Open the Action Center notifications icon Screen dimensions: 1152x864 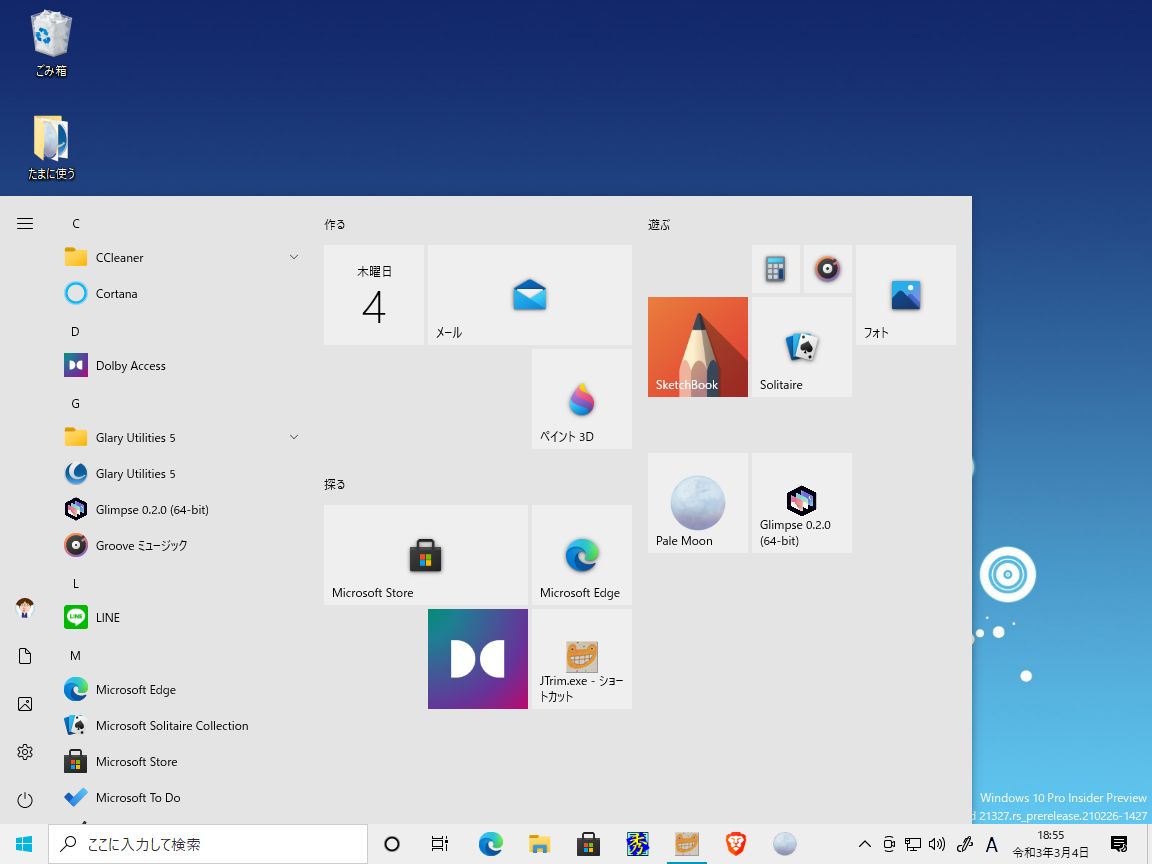pos(1119,844)
